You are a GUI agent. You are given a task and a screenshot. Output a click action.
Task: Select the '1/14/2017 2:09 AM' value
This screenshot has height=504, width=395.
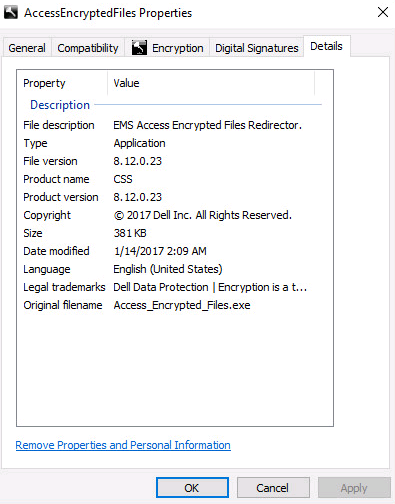point(160,251)
